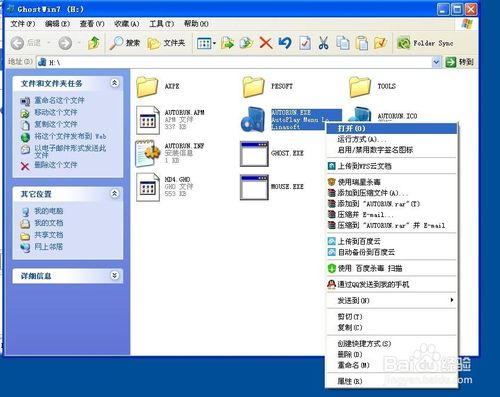Click 重命名这个文件 task link

(x=59, y=100)
